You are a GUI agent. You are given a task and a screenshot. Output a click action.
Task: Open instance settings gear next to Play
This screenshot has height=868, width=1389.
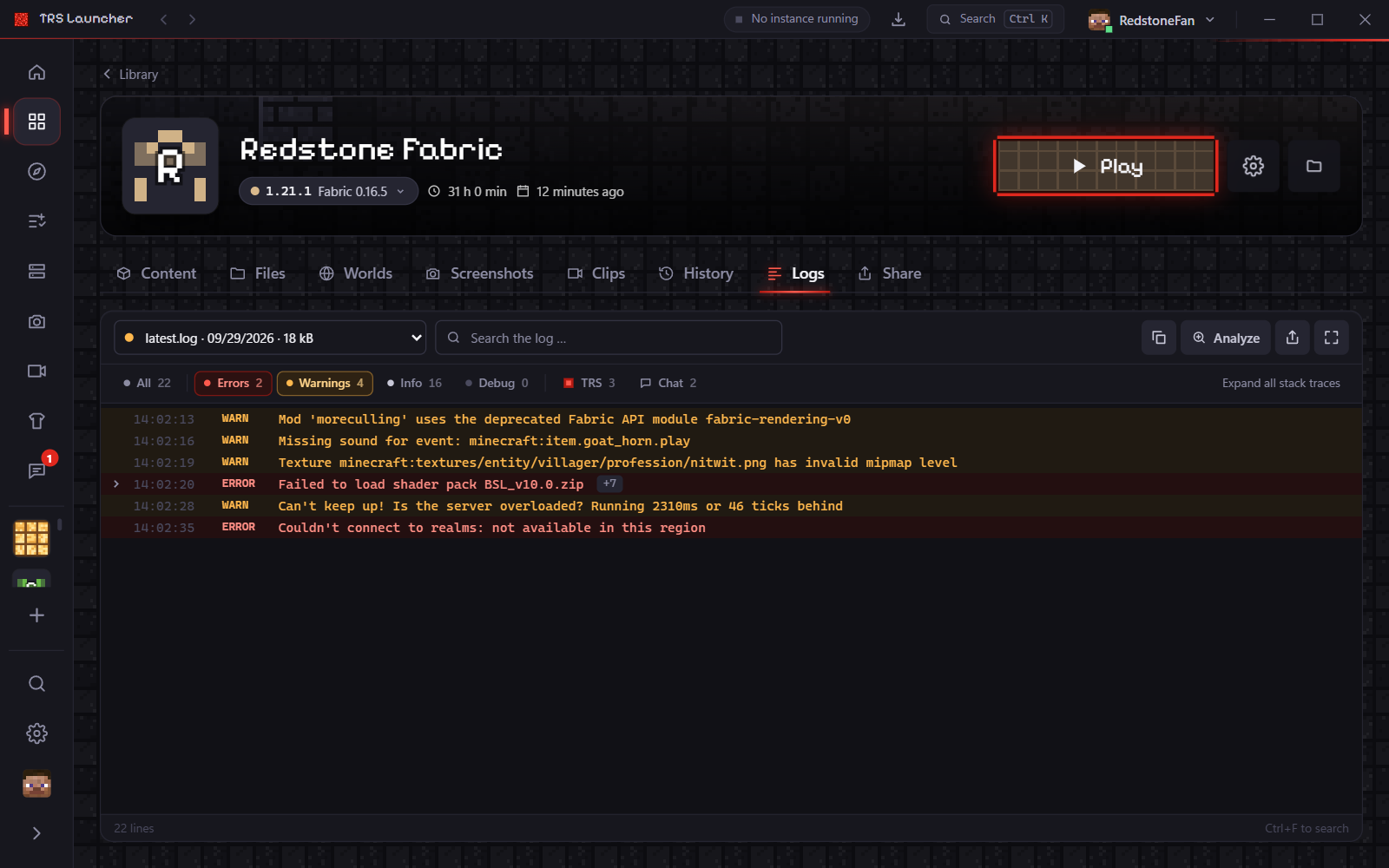point(1253,166)
